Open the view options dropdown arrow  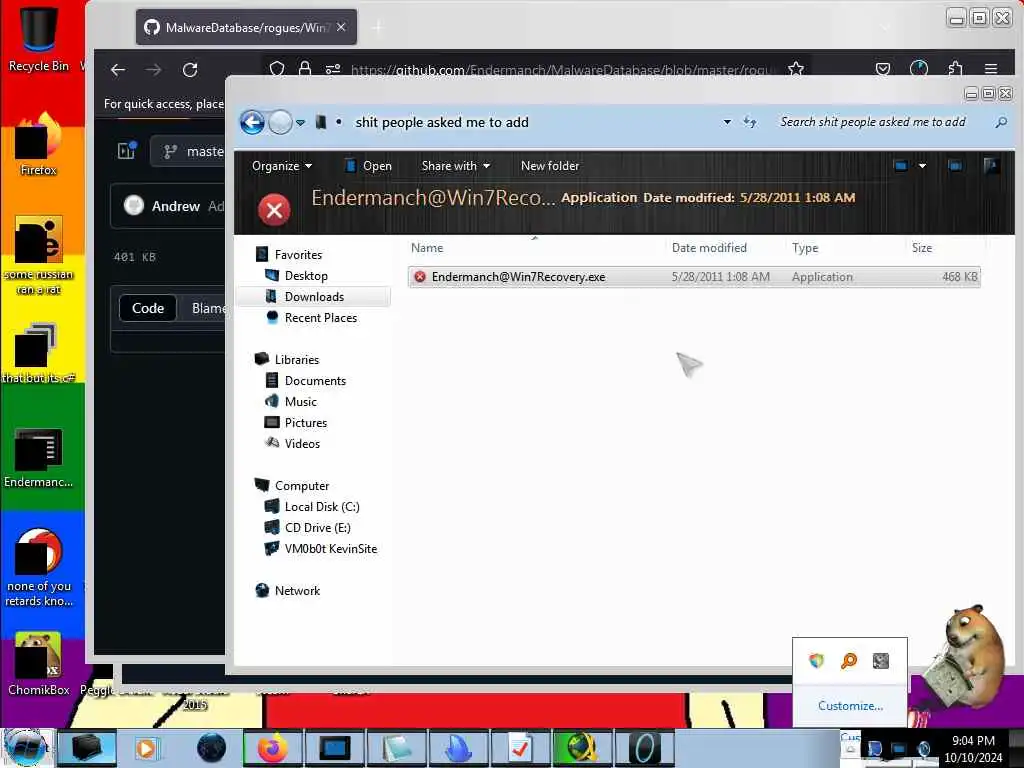click(x=922, y=166)
